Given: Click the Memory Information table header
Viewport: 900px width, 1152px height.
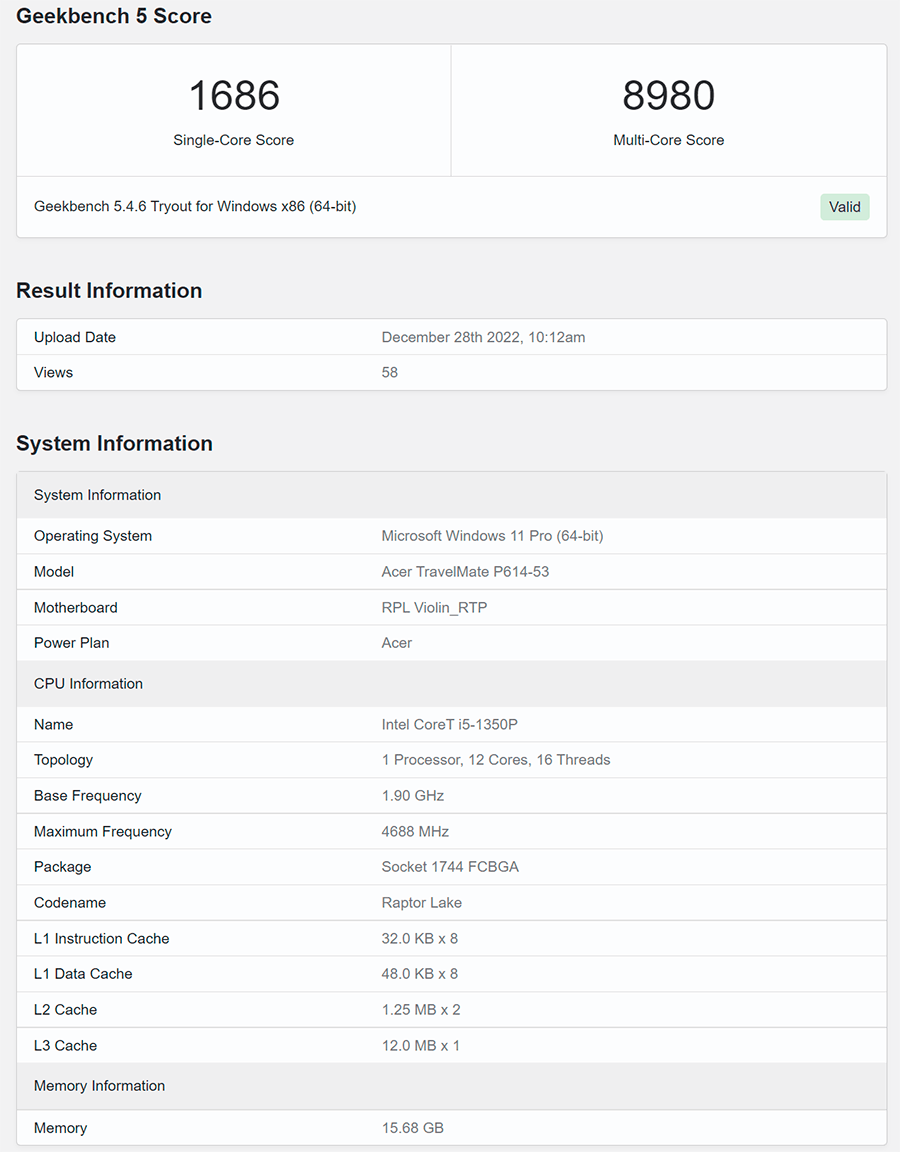Looking at the screenshot, I should [99, 1086].
